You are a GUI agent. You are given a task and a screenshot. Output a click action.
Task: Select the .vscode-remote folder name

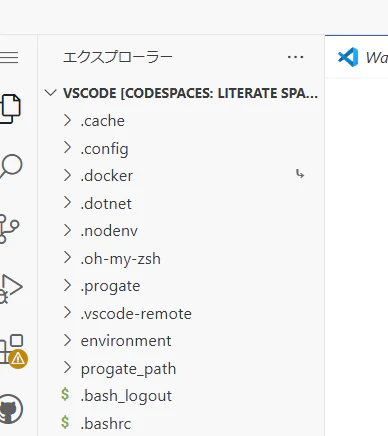pos(136,314)
